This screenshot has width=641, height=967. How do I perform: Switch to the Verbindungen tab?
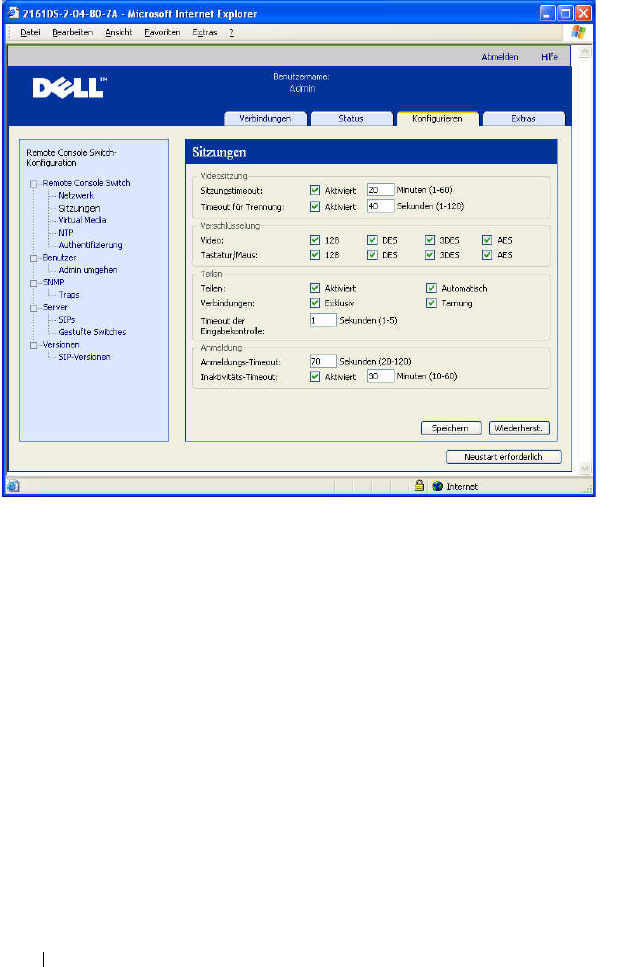[x=265, y=118]
